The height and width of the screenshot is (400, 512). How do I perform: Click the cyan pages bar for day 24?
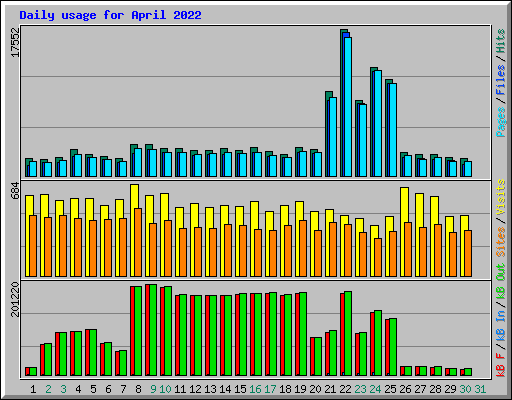378,123
